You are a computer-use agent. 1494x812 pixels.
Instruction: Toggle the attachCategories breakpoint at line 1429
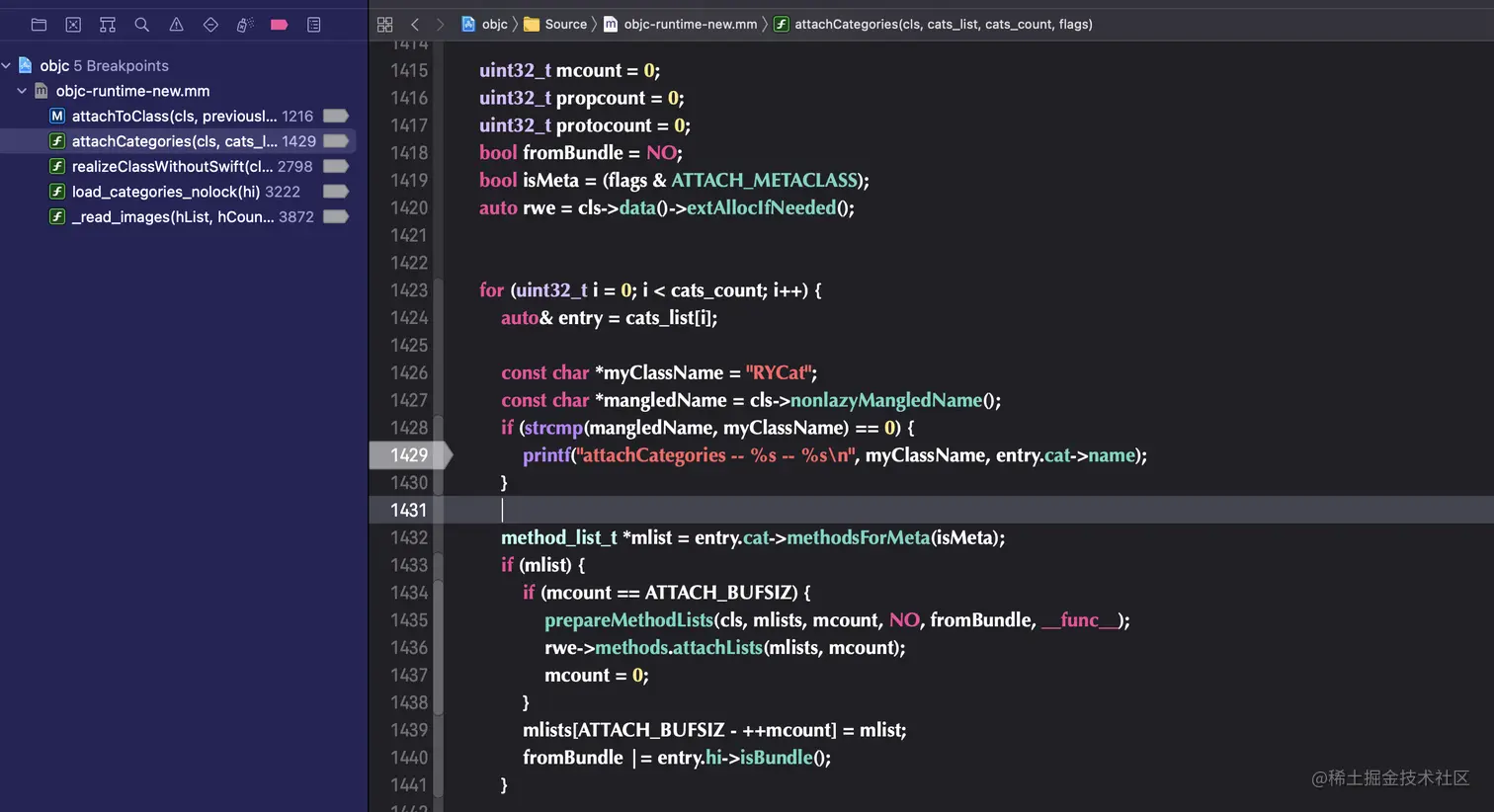point(336,141)
